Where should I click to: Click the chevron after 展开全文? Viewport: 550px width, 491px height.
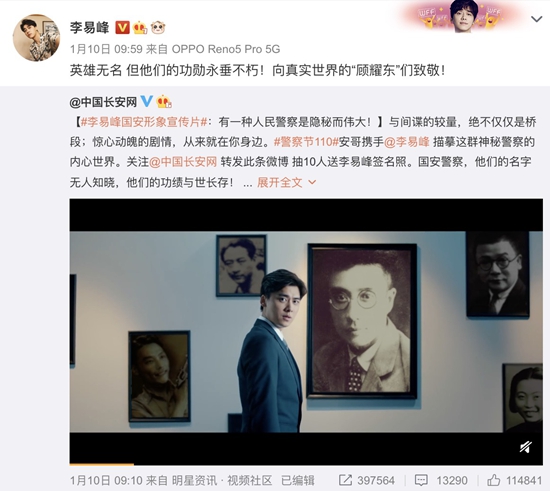pos(312,182)
